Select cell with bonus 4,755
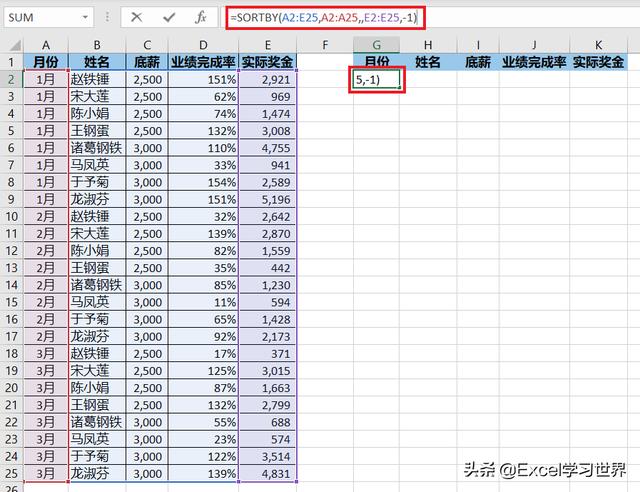Screen dimensions: 640x492 tap(267, 148)
